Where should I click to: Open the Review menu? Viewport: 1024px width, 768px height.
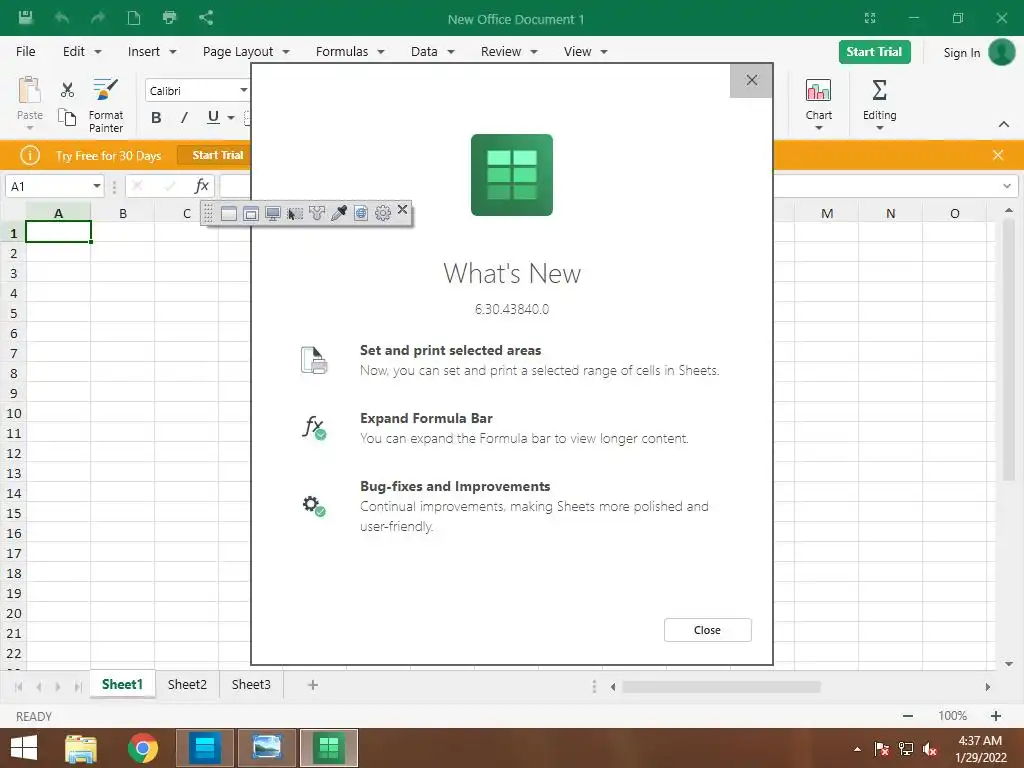[x=509, y=52]
